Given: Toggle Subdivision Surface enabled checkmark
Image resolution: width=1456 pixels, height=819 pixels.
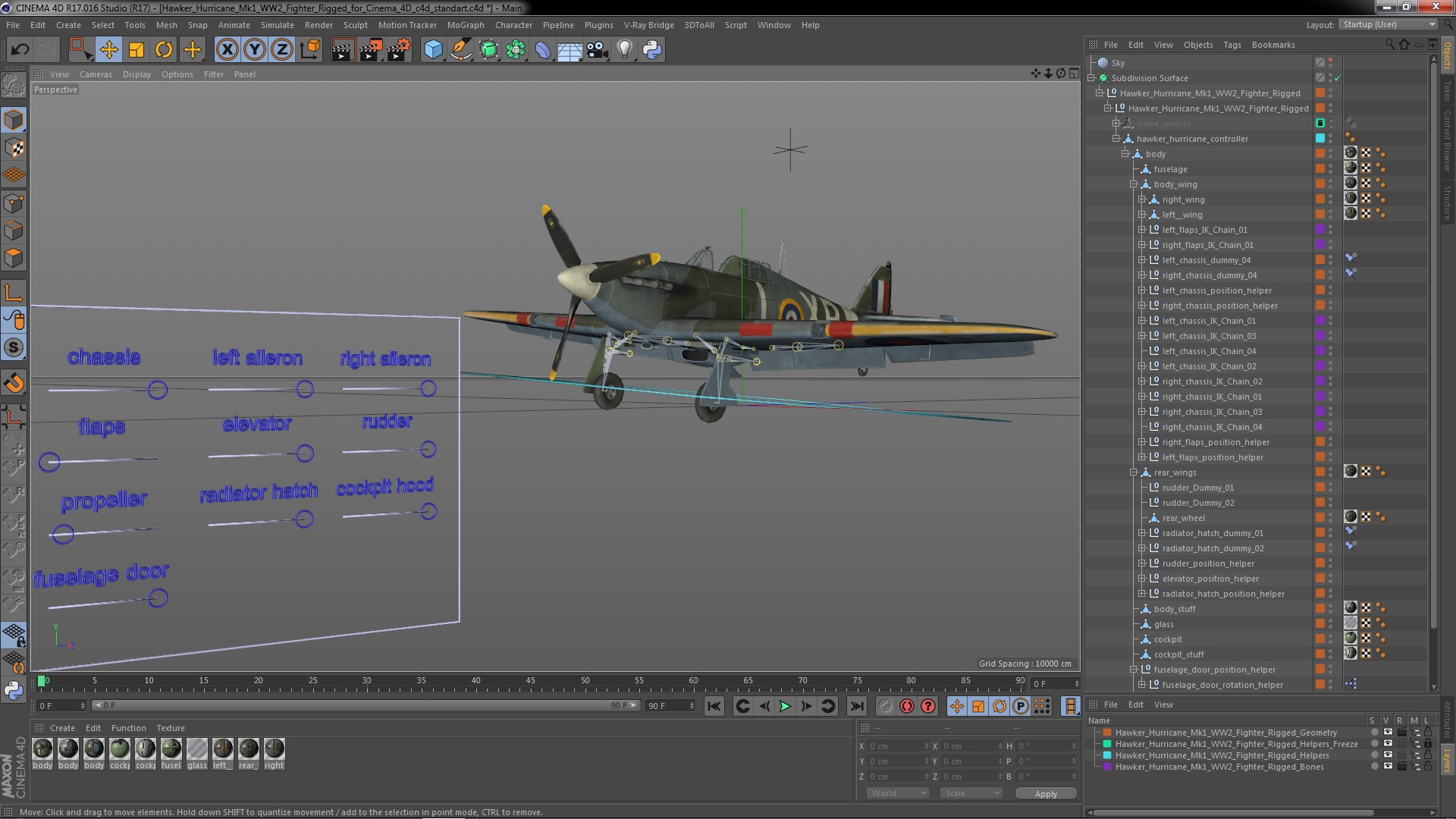Looking at the screenshot, I should point(1338,78).
